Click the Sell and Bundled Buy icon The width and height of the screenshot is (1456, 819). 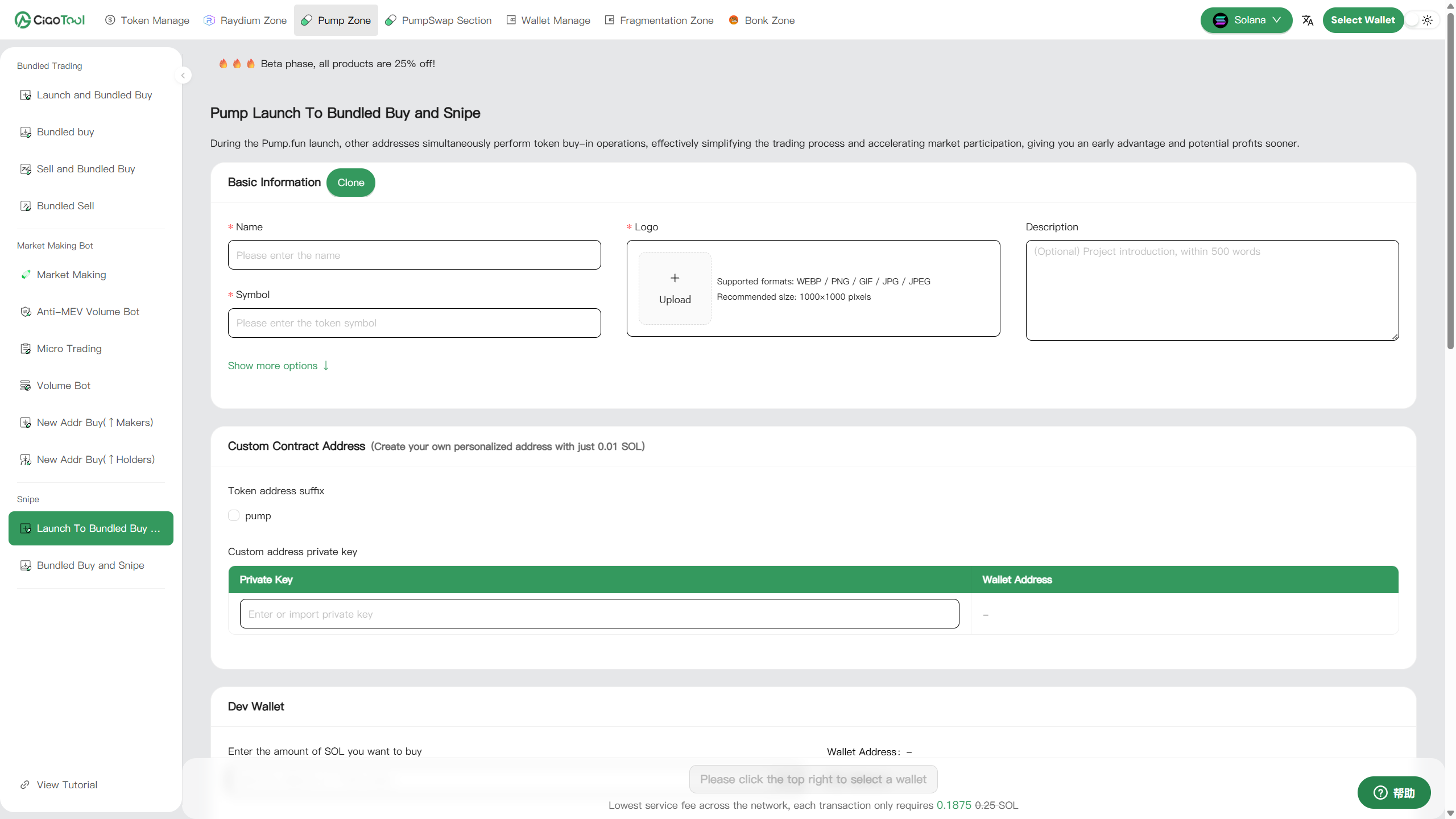click(26, 169)
